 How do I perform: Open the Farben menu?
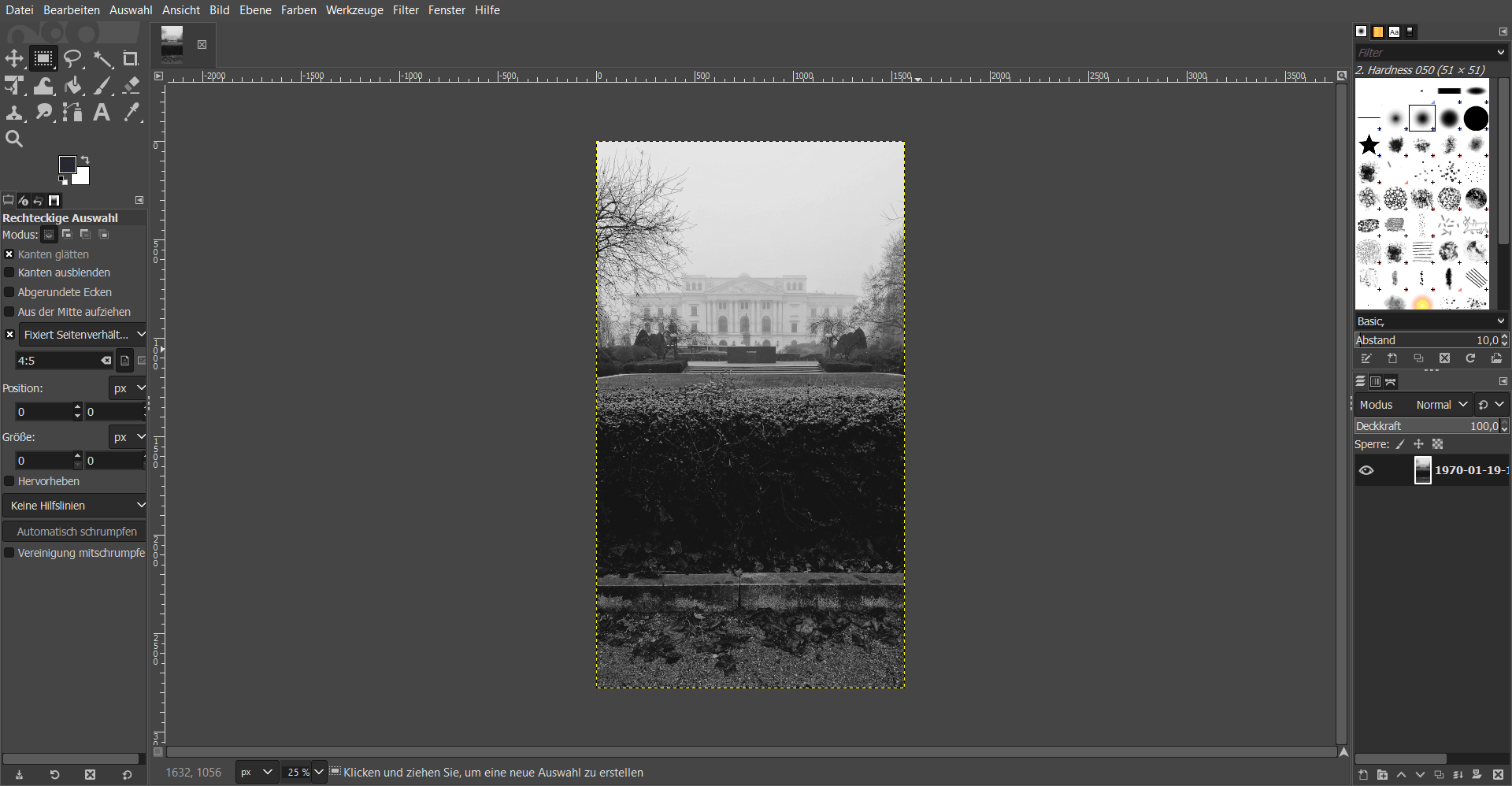298,10
